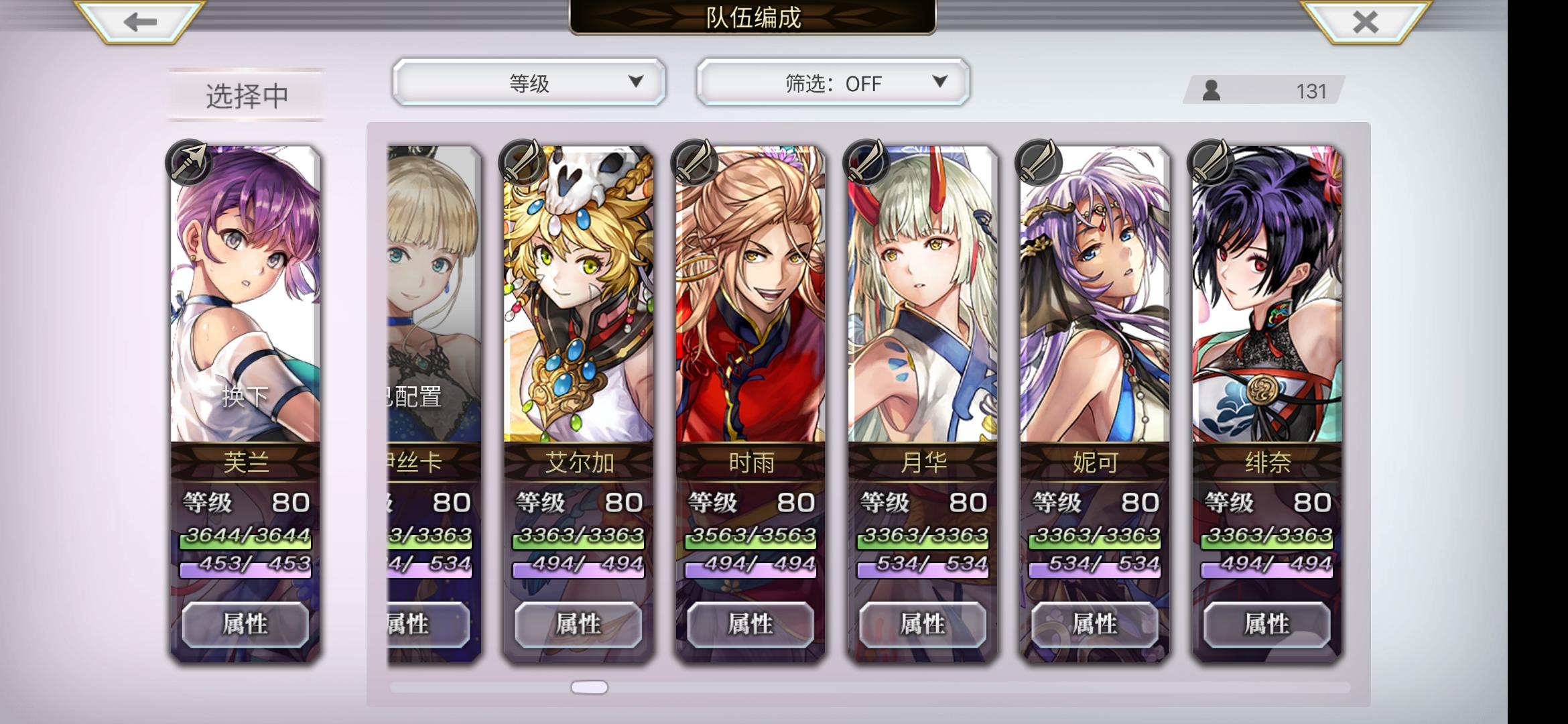
Task: Select the 月华 character portrait
Action: (x=923, y=295)
